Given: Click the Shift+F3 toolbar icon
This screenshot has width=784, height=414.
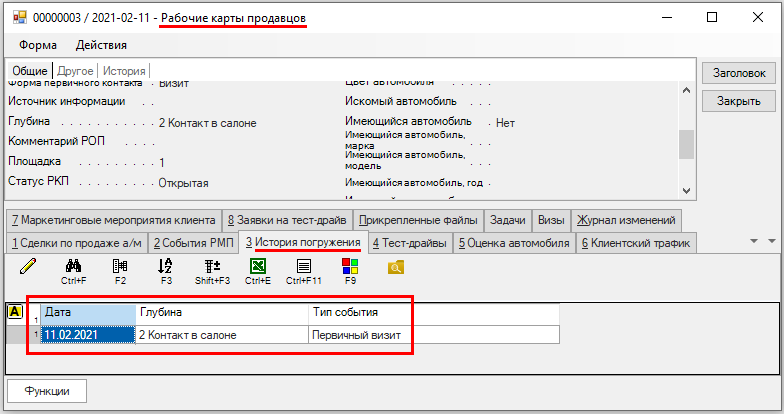Looking at the screenshot, I should [212, 267].
